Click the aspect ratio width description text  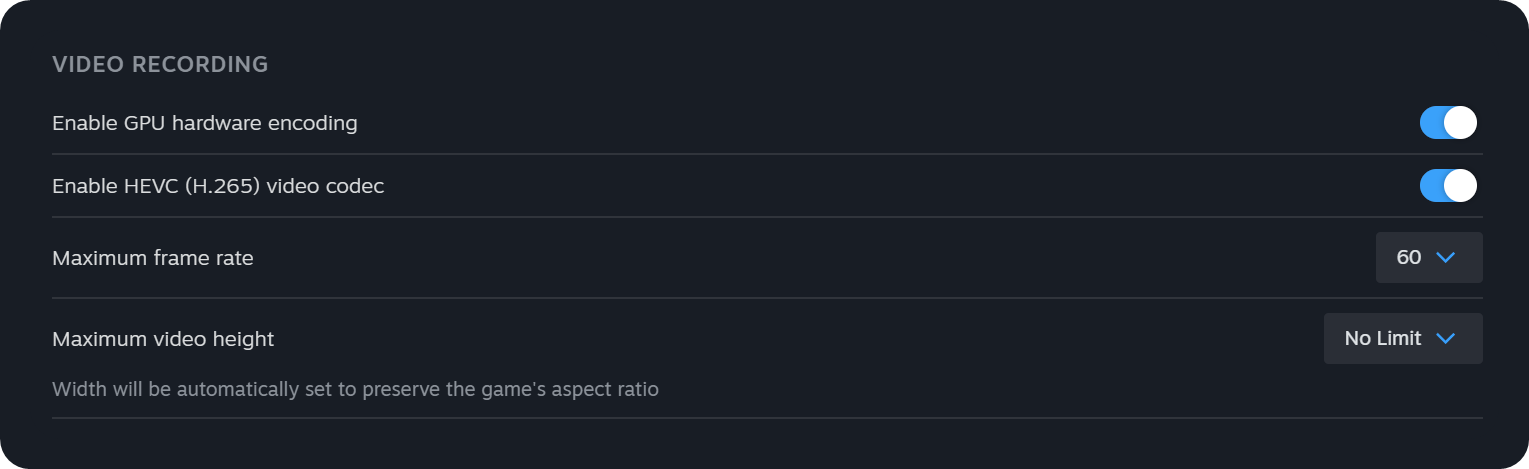tap(355, 389)
